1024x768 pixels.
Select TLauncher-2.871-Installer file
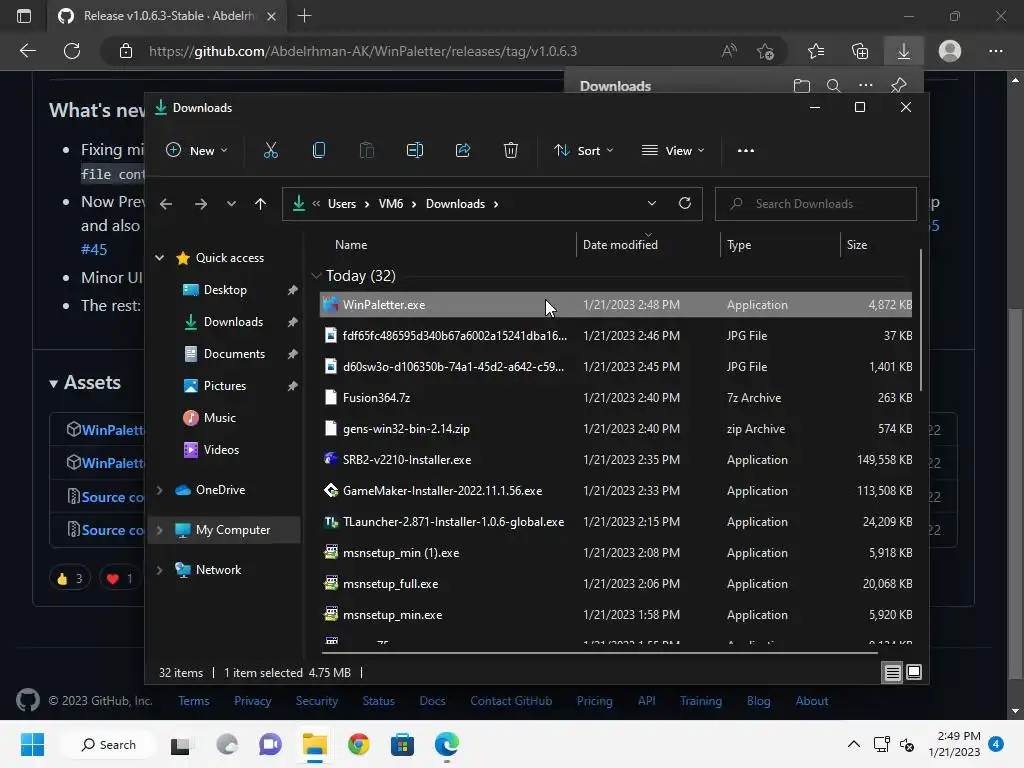(616, 522)
